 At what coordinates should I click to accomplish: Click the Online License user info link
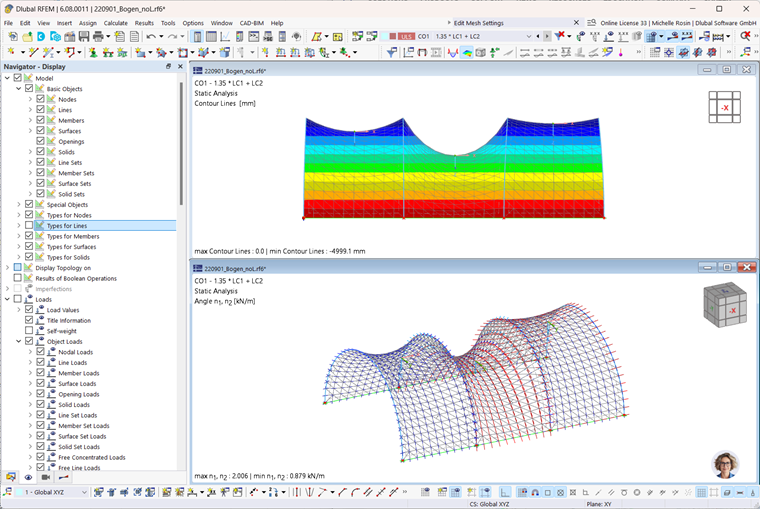click(x=679, y=23)
